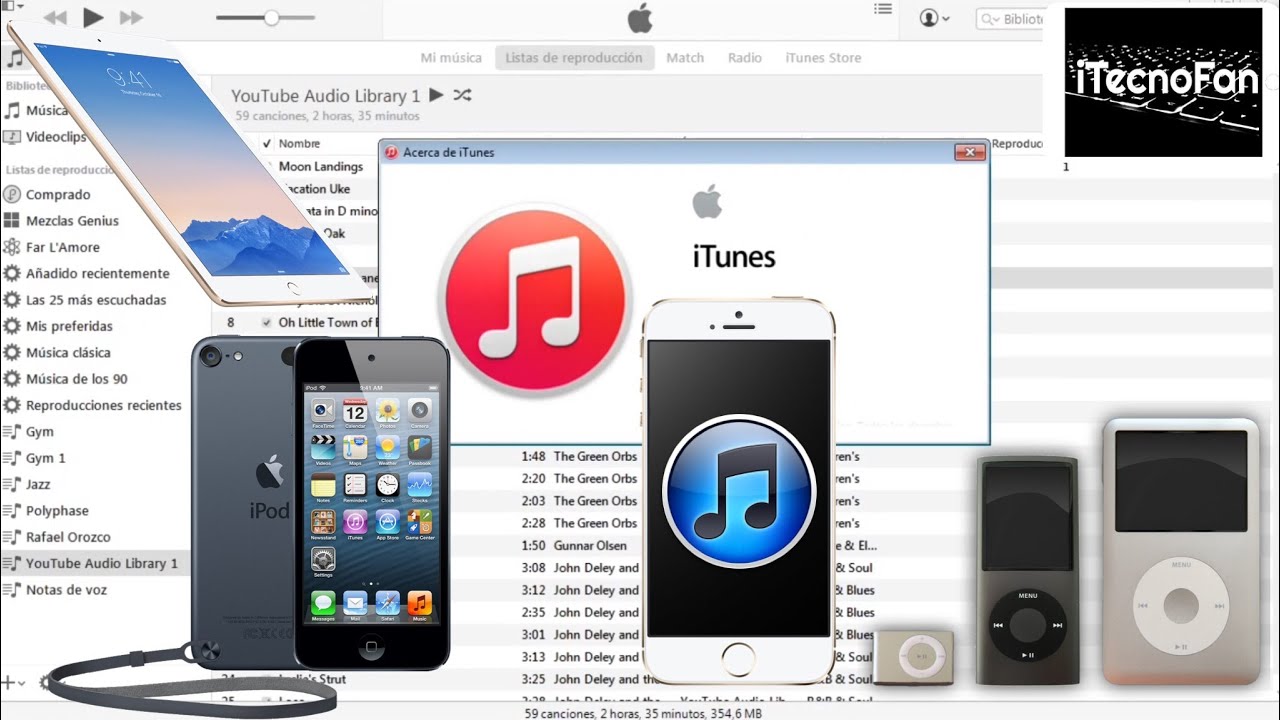Toggle the checkmark column header checkbox
Image resolution: width=1280 pixels, height=720 pixels.
(x=267, y=144)
